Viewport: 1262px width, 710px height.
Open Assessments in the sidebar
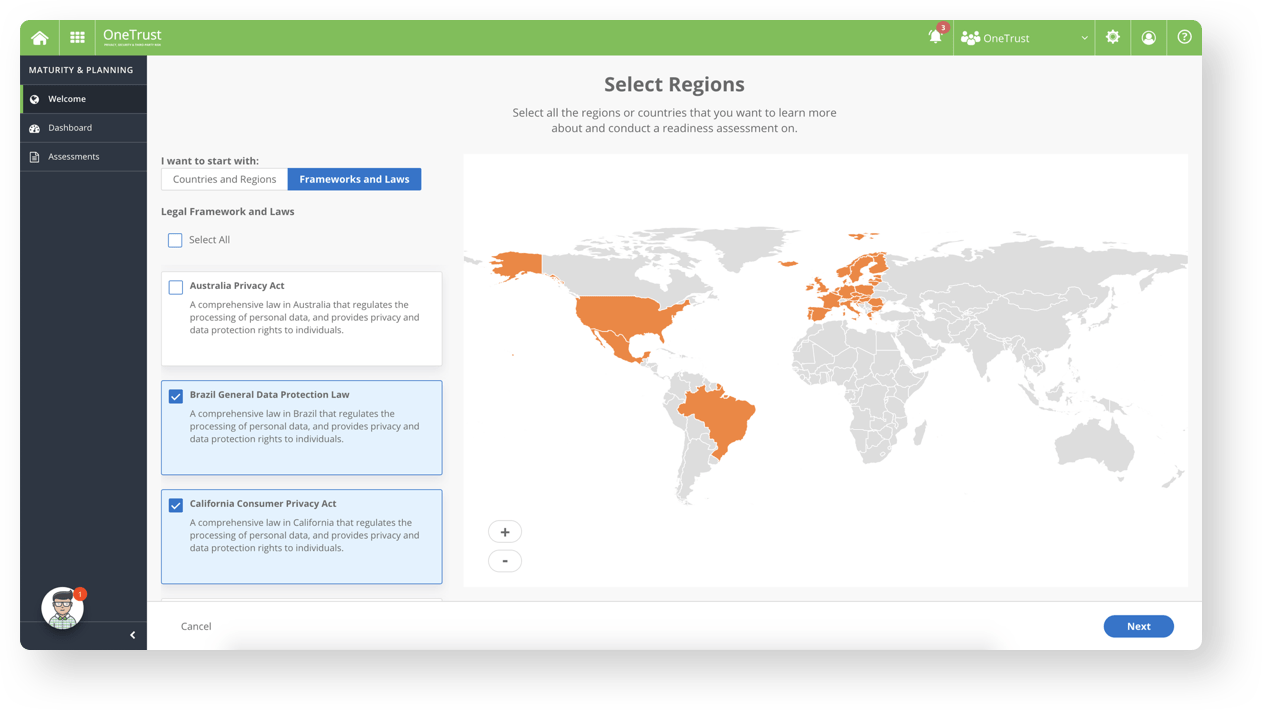tap(84, 157)
